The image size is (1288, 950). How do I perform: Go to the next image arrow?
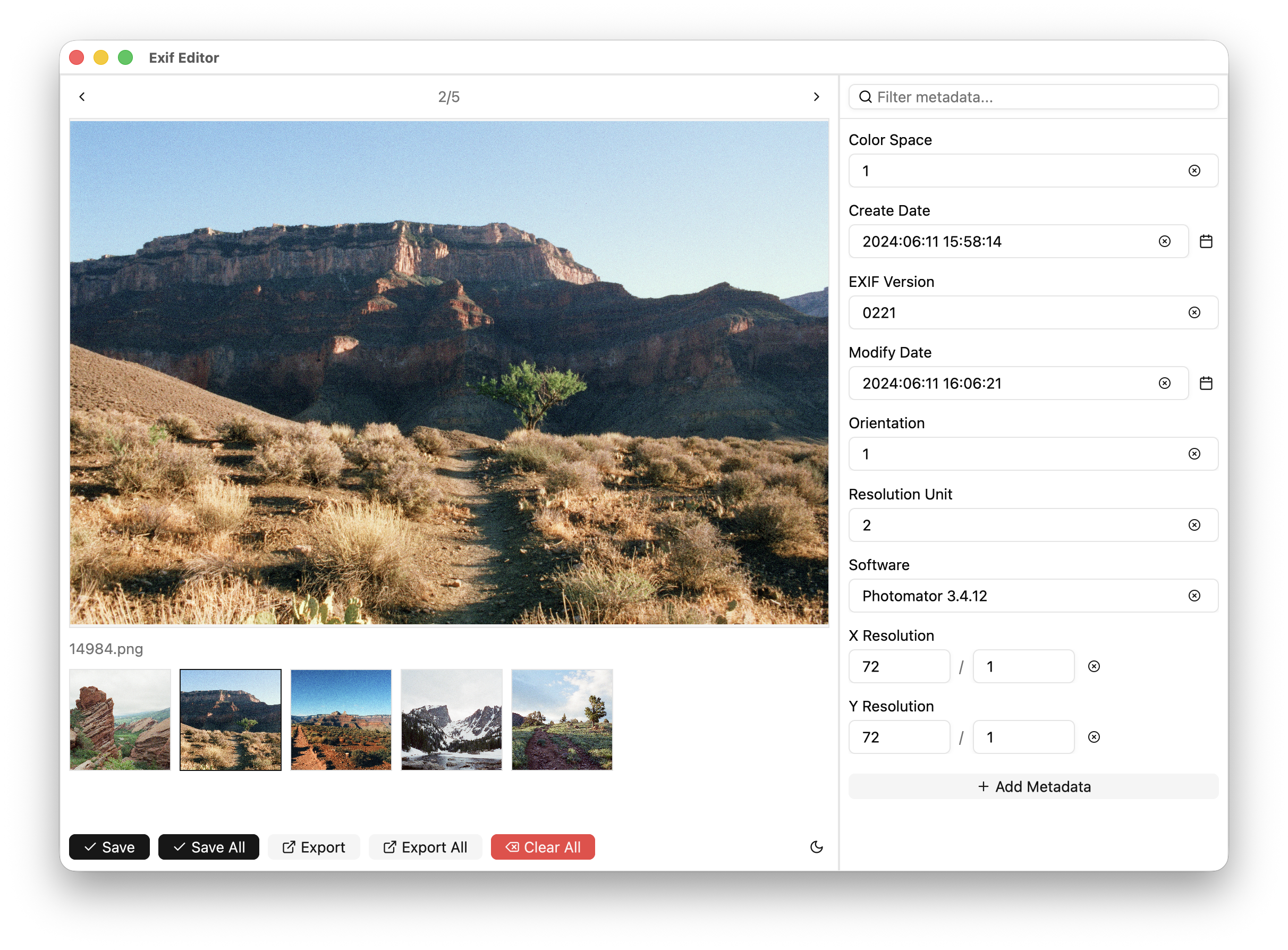coord(816,97)
